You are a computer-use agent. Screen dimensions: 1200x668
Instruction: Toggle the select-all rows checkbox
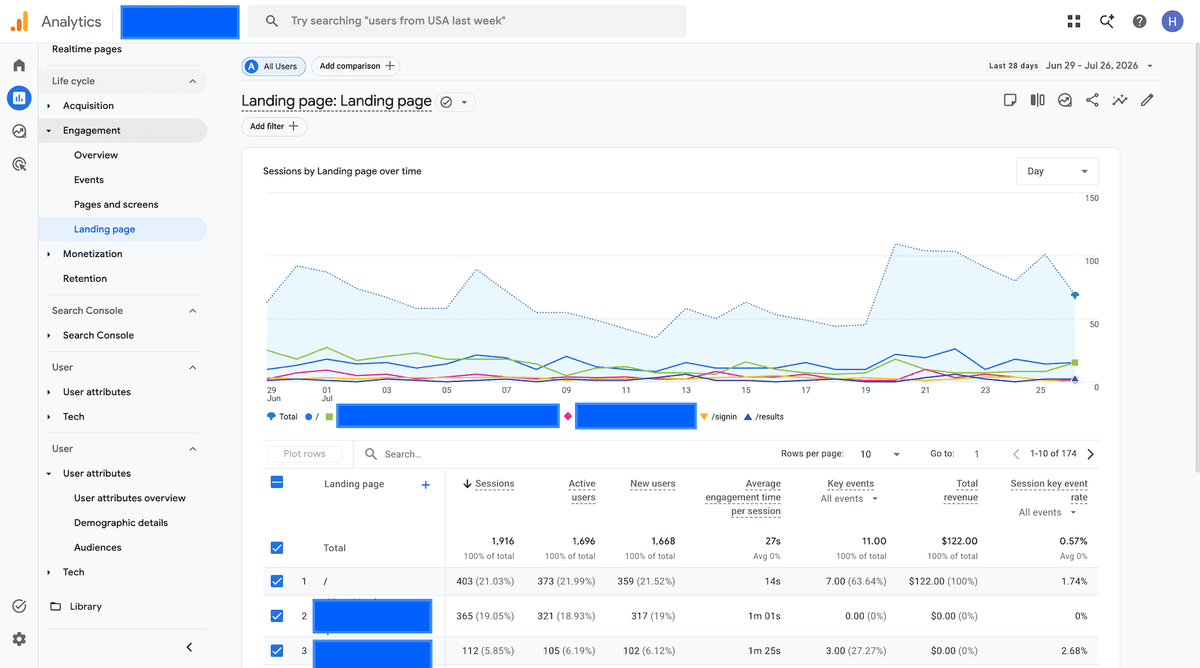277,482
